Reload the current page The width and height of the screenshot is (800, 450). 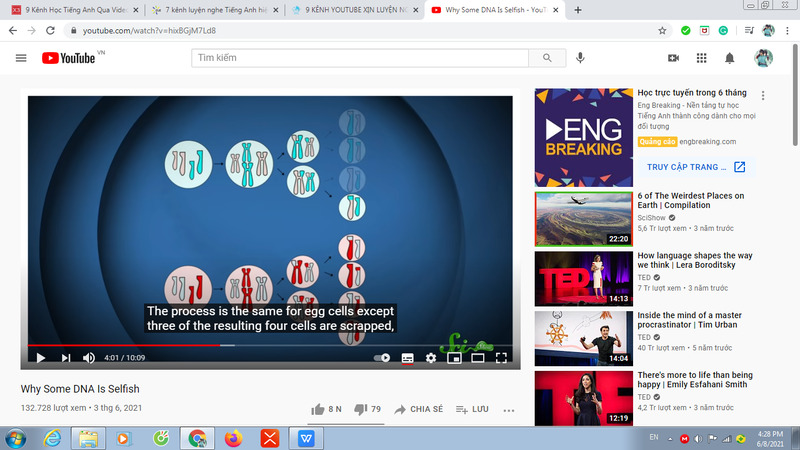(x=50, y=31)
